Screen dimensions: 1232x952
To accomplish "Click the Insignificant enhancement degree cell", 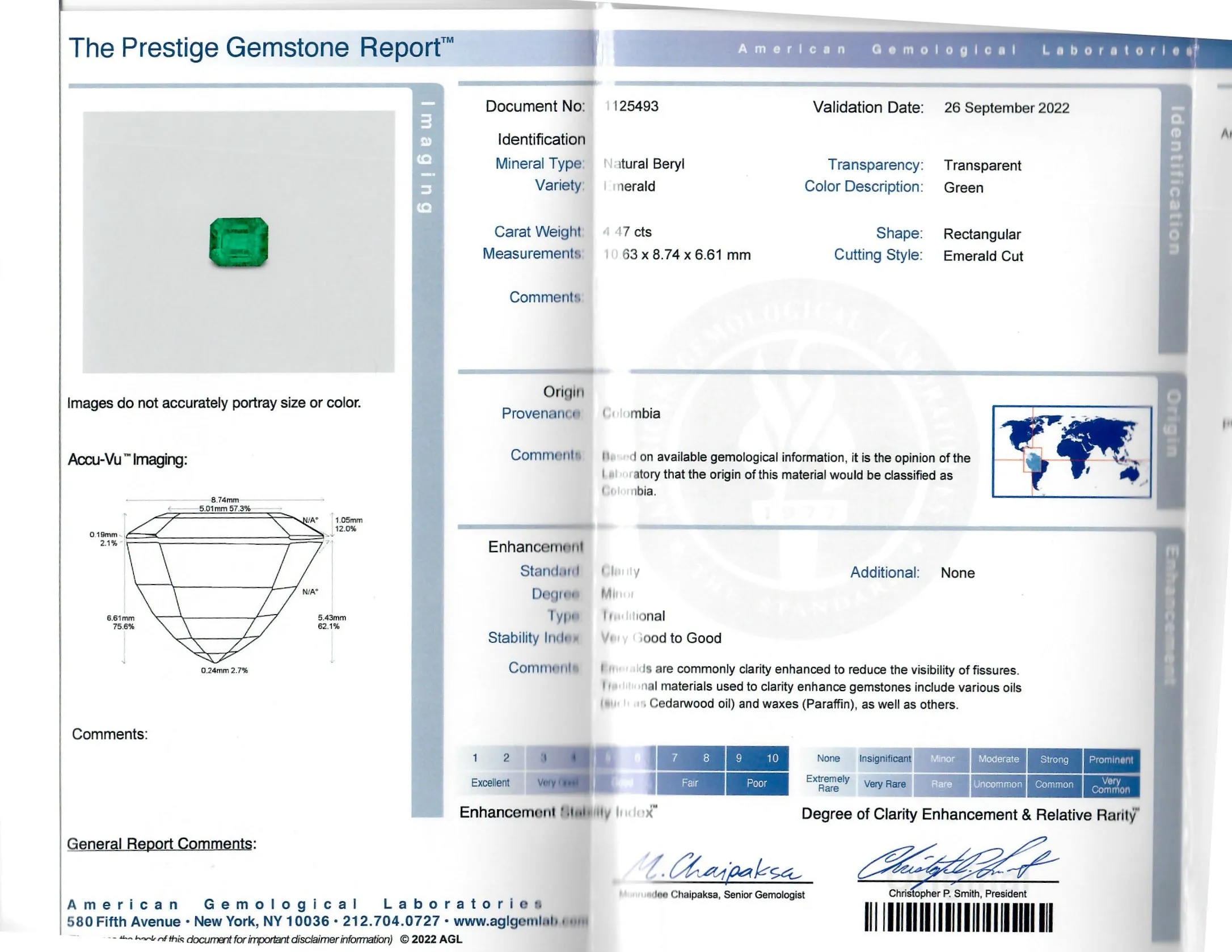I will click(x=885, y=759).
